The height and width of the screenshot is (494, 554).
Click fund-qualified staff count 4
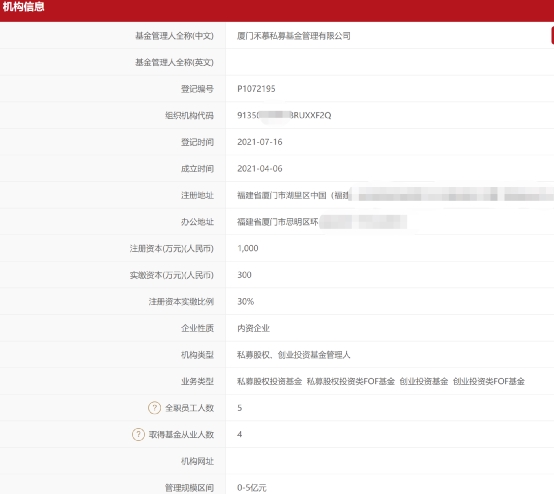(x=240, y=434)
